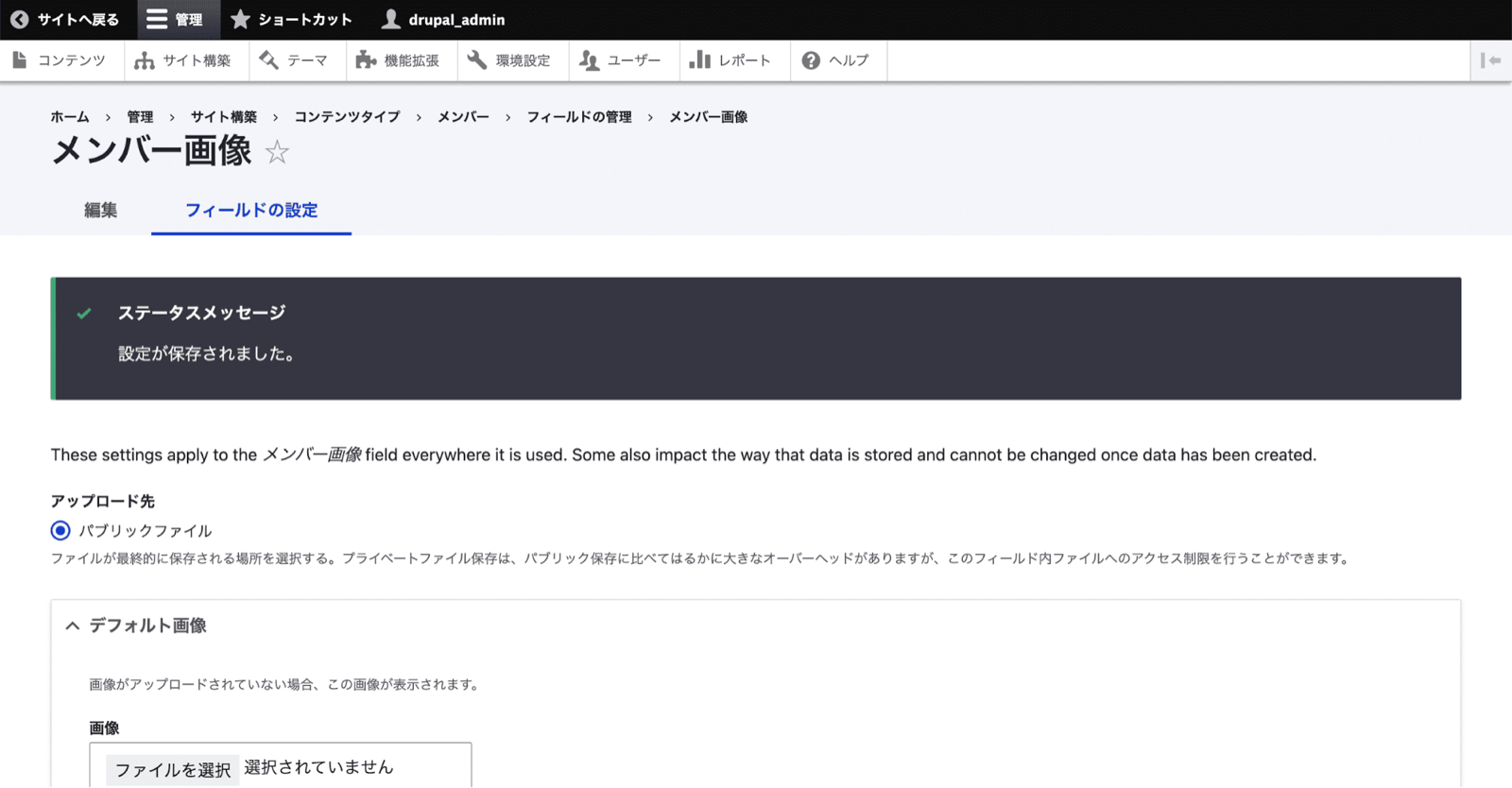Click the ステータスメッセージ heading
The width and height of the screenshot is (1512, 788).
[201, 313]
